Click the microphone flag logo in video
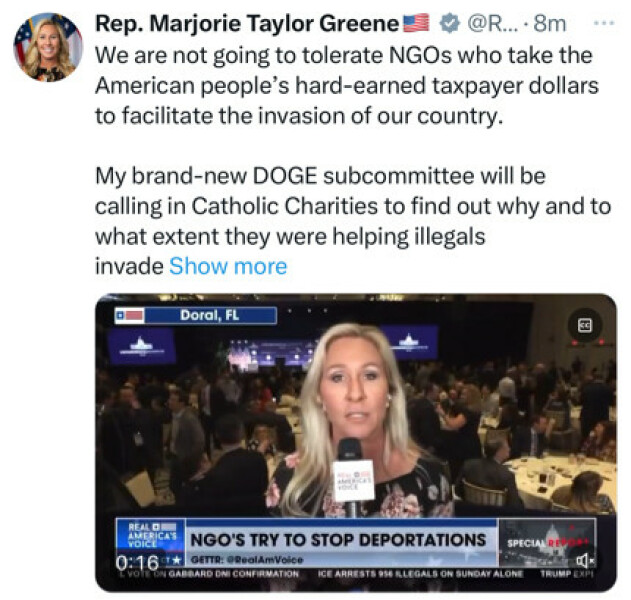The height and width of the screenshot is (600, 631). (x=354, y=480)
